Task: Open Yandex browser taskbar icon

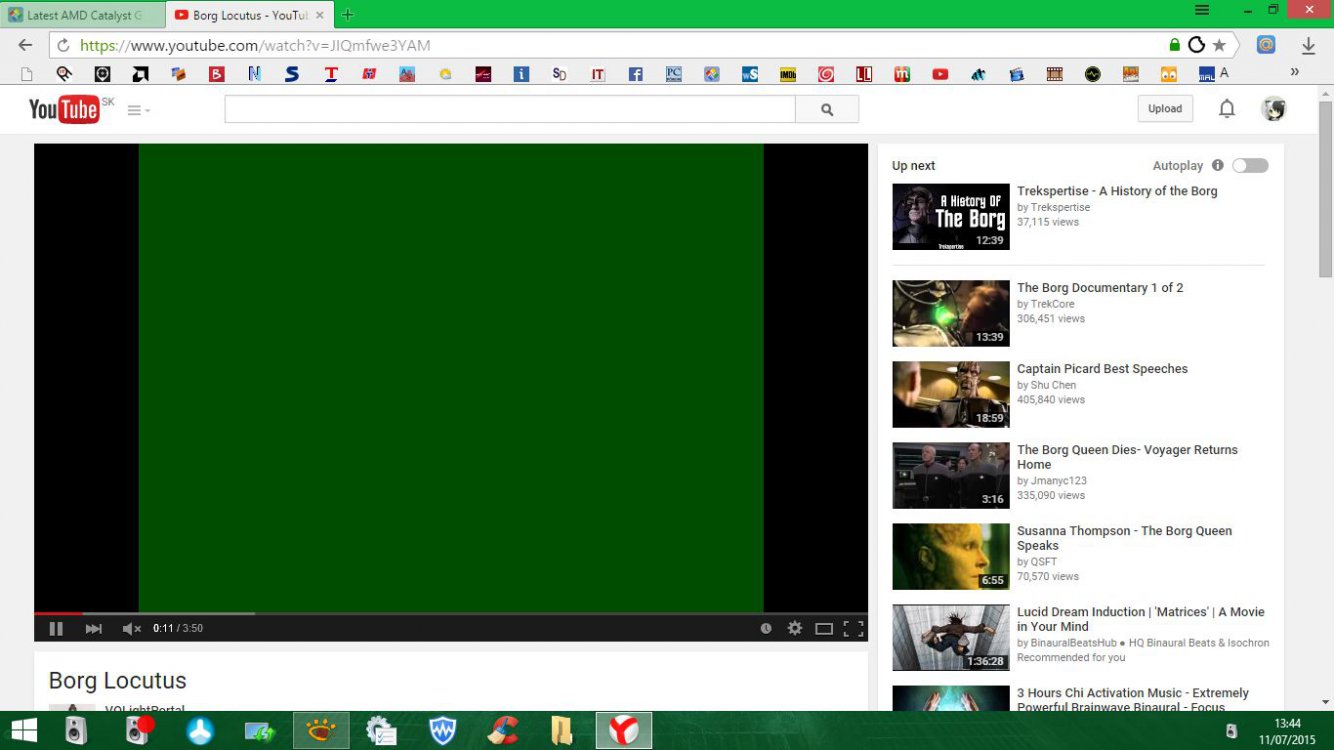Action: pyautogui.click(x=624, y=731)
